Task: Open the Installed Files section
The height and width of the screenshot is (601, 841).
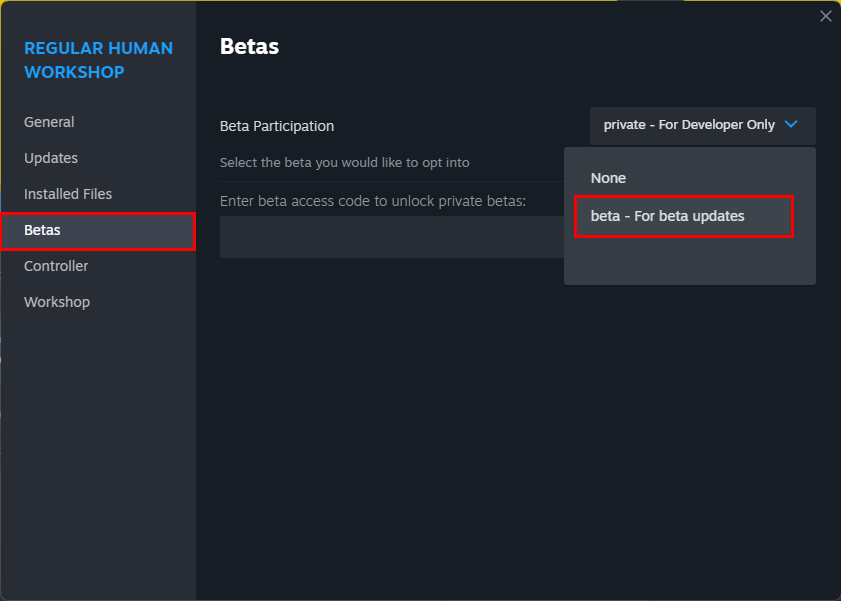Action: pos(67,193)
